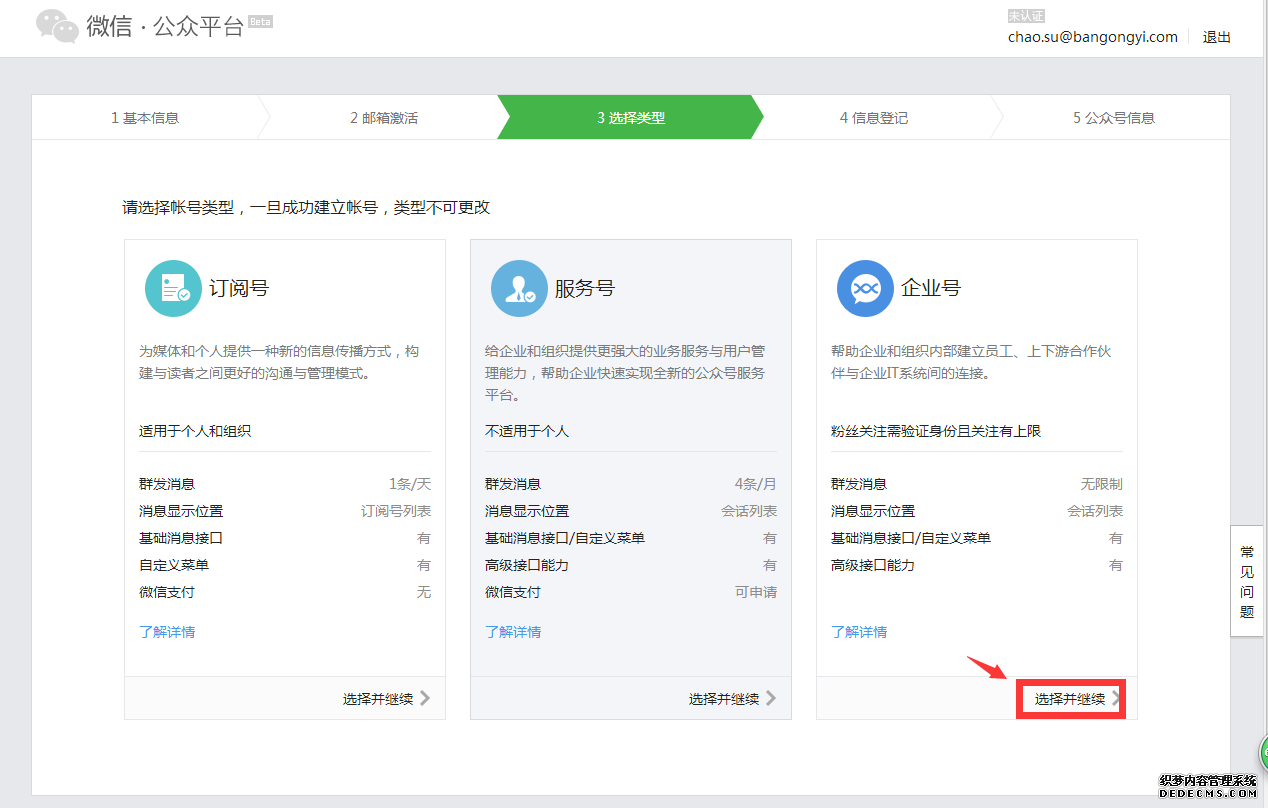
Task: Log out via the 退出 link
Action: [1217, 37]
